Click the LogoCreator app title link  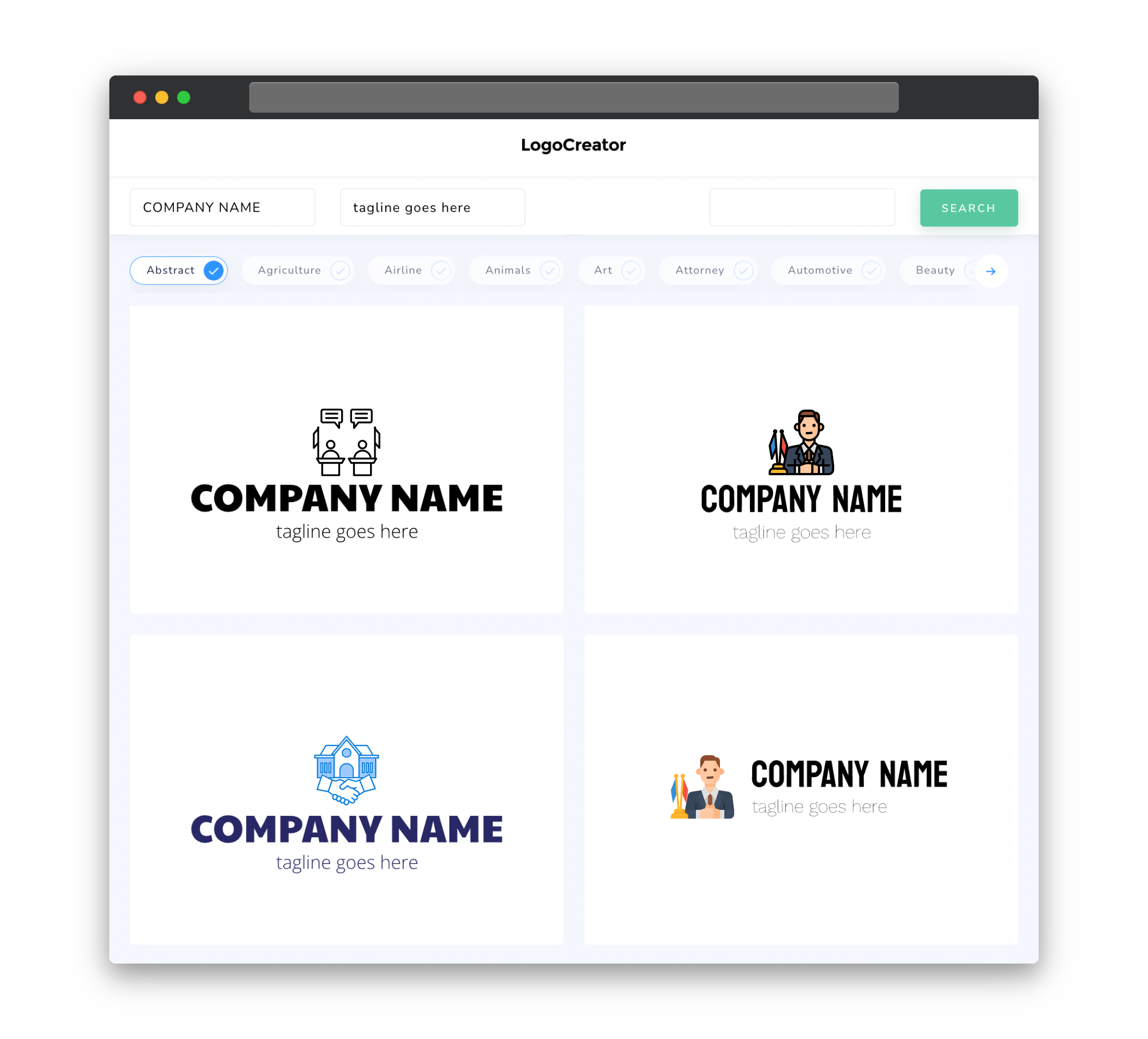tap(573, 145)
